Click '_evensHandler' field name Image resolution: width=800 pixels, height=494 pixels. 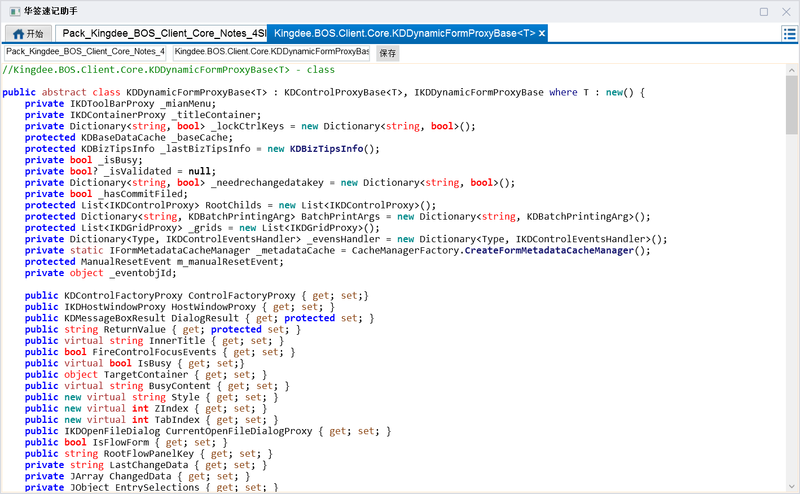pos(343,239)
